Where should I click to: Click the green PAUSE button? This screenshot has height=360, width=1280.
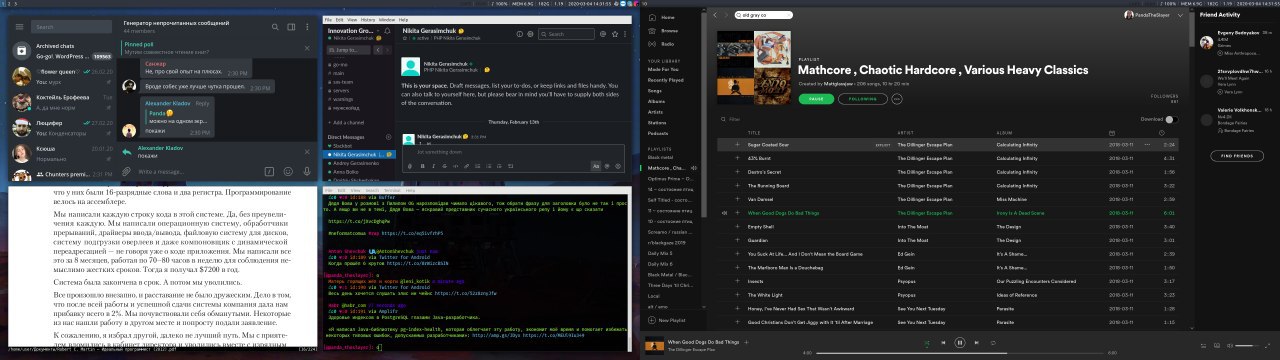(817, 99)
